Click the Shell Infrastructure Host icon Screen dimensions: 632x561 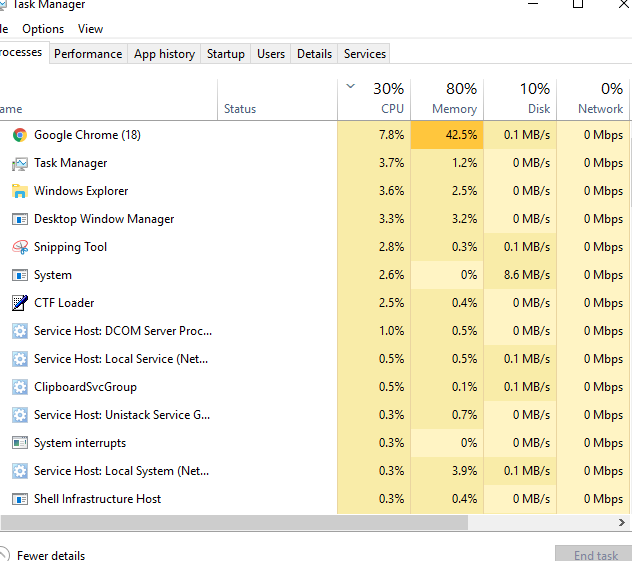[x=20, y=499]
